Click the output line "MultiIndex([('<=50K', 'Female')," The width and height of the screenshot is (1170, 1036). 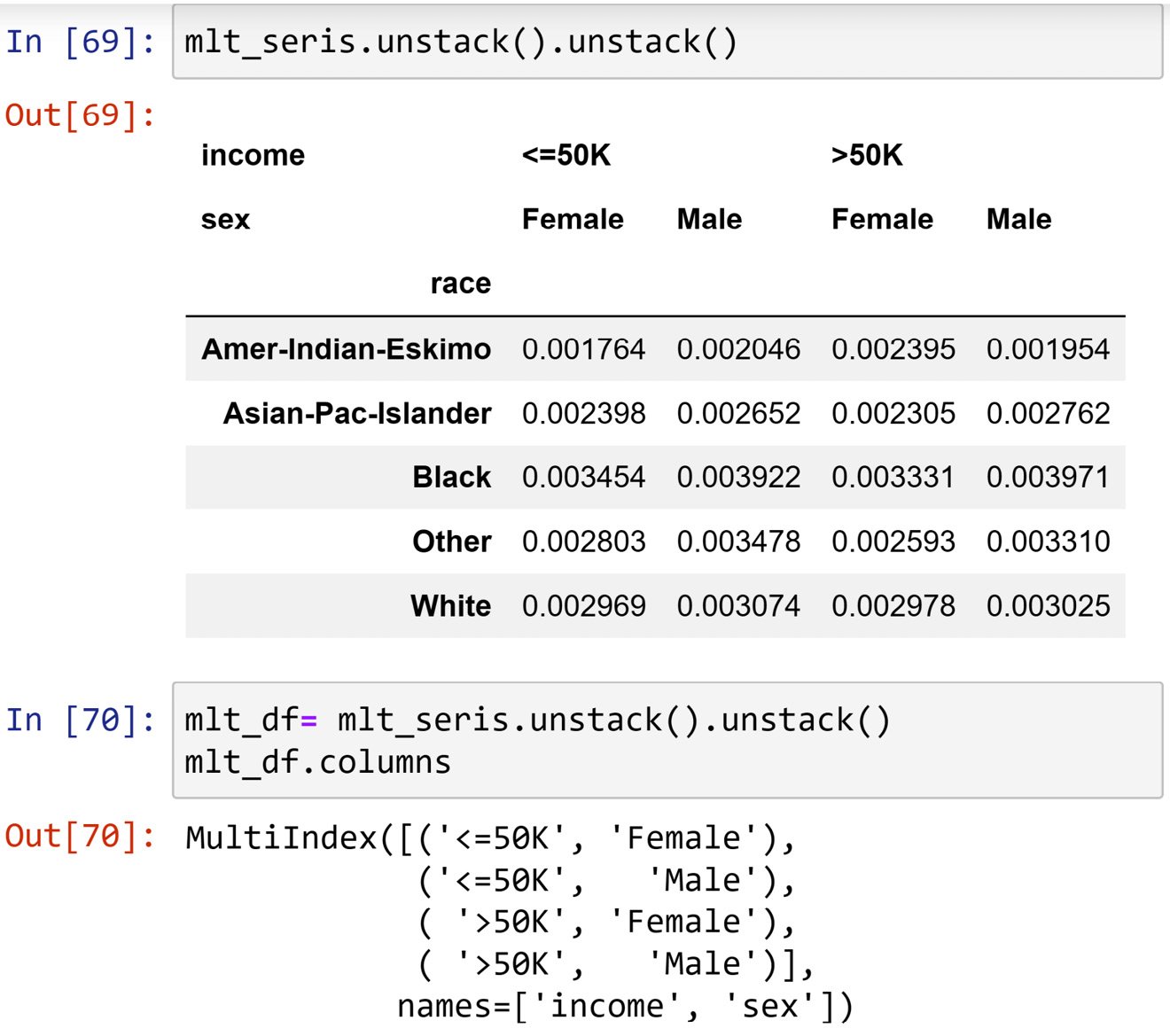490,837
